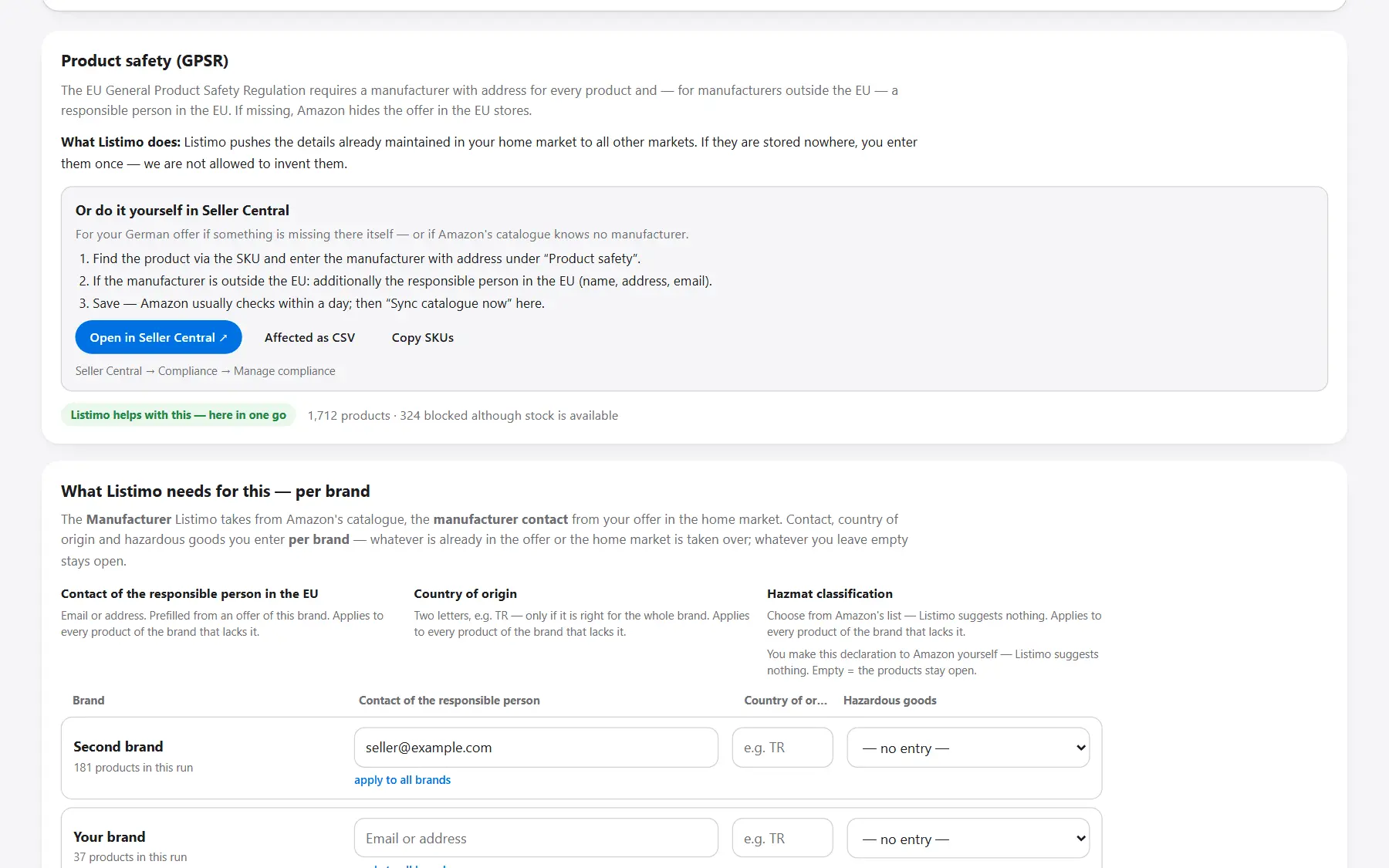Click 'Country of origin' section heading
The image size is (1389, 868).
(x=465, y=594)
